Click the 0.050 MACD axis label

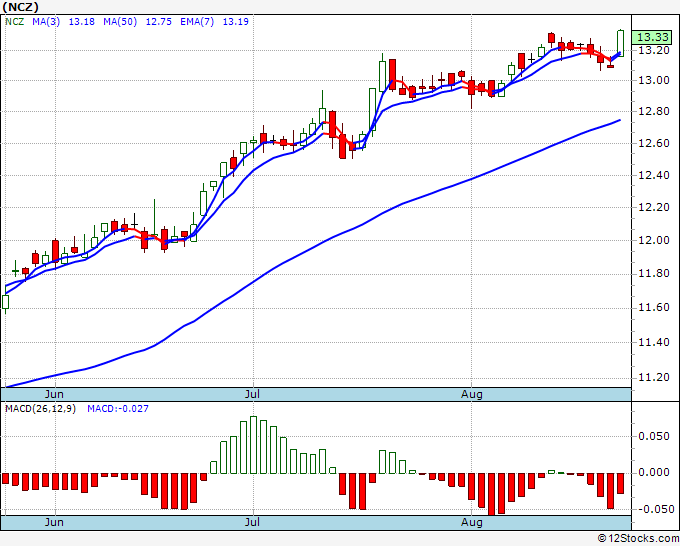tap(654, 436)
